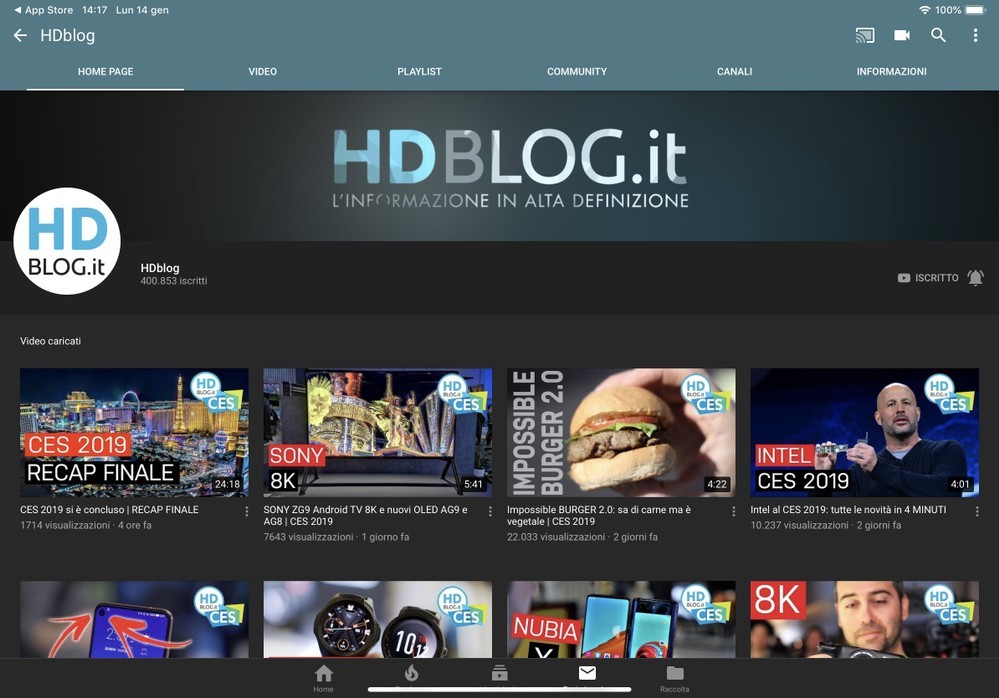
Task: Open the Subscriptions icon in bottom bar
Action: tap(500, 673)
